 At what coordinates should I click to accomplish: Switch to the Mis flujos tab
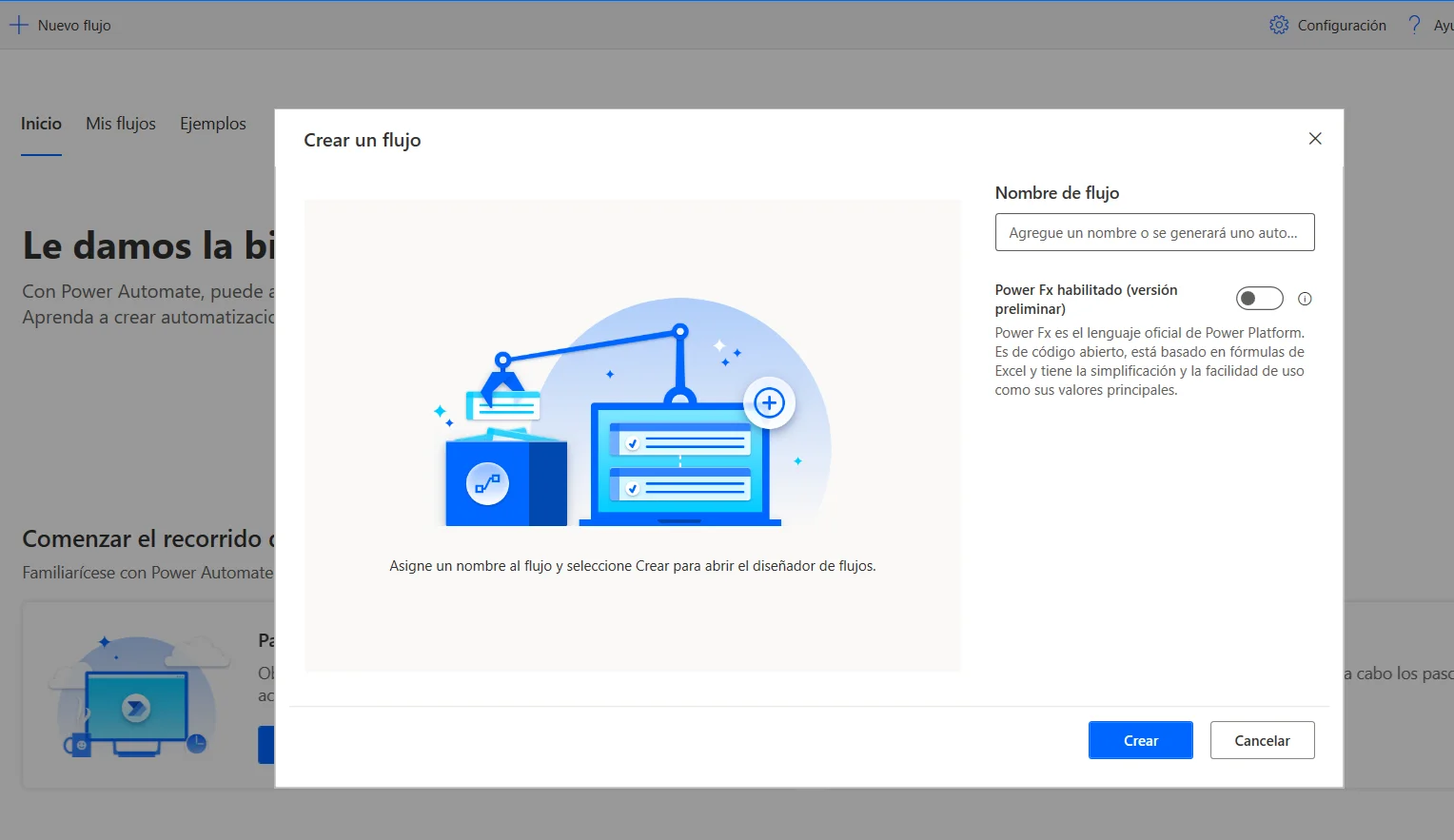pos(121,124)
